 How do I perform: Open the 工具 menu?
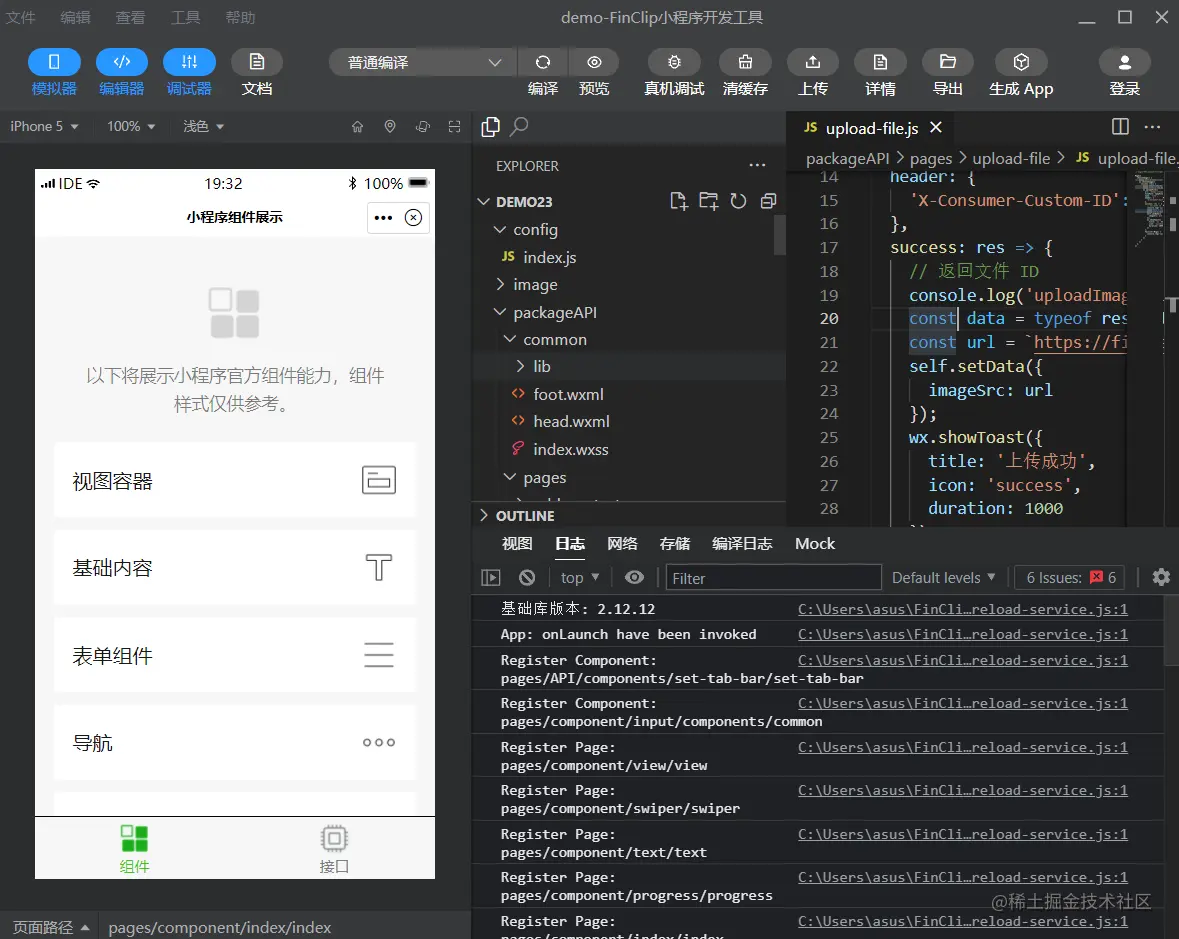(x=187, y=16)
